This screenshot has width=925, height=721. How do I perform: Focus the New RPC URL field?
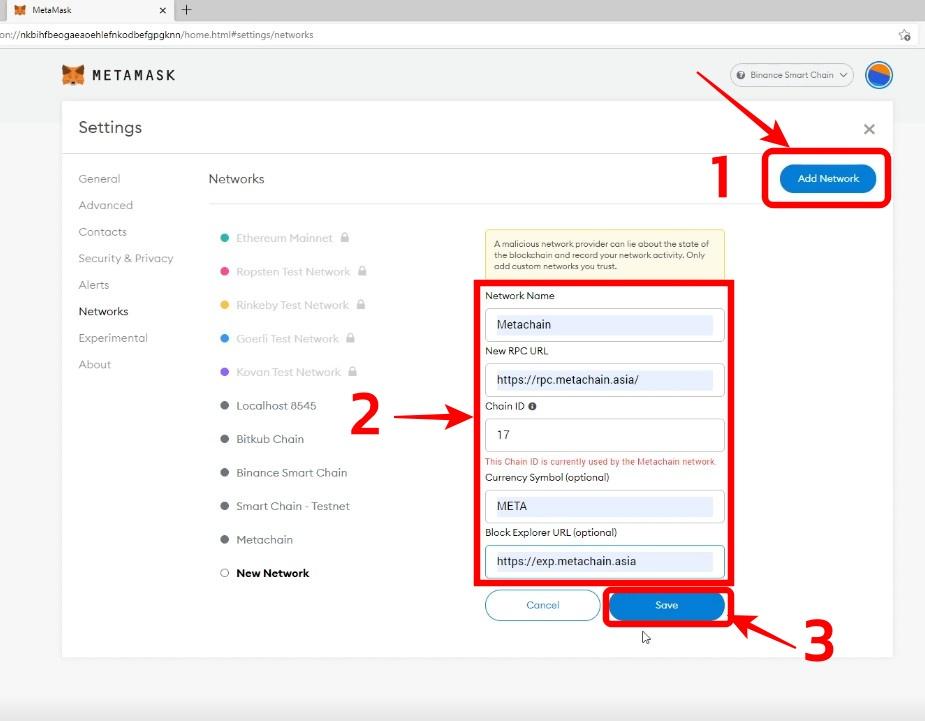[605, 380]
